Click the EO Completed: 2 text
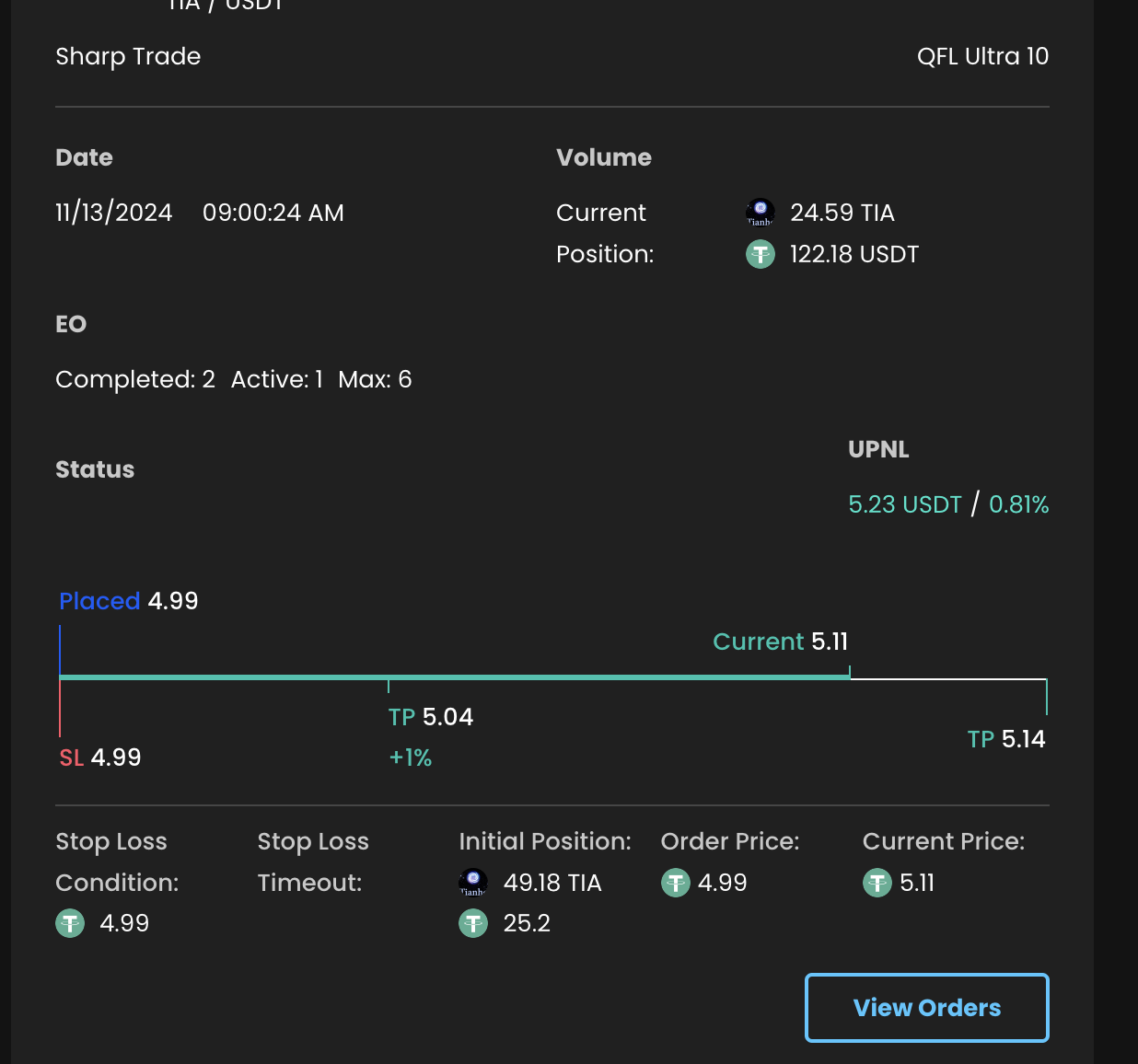This screenshot has width=1138, height=1064. pyautogui.click(x=135, y=379)
